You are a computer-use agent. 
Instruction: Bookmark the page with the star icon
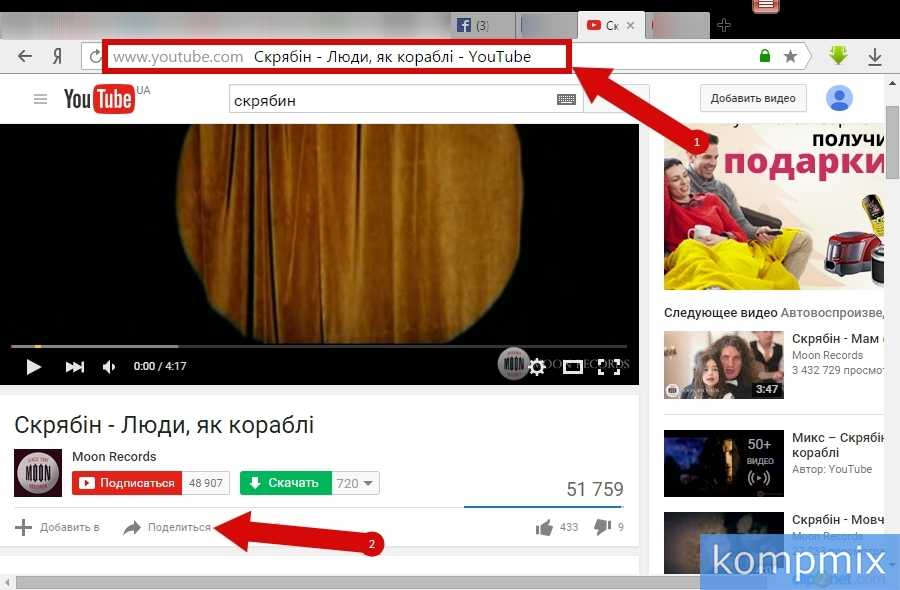click(790, 56)
